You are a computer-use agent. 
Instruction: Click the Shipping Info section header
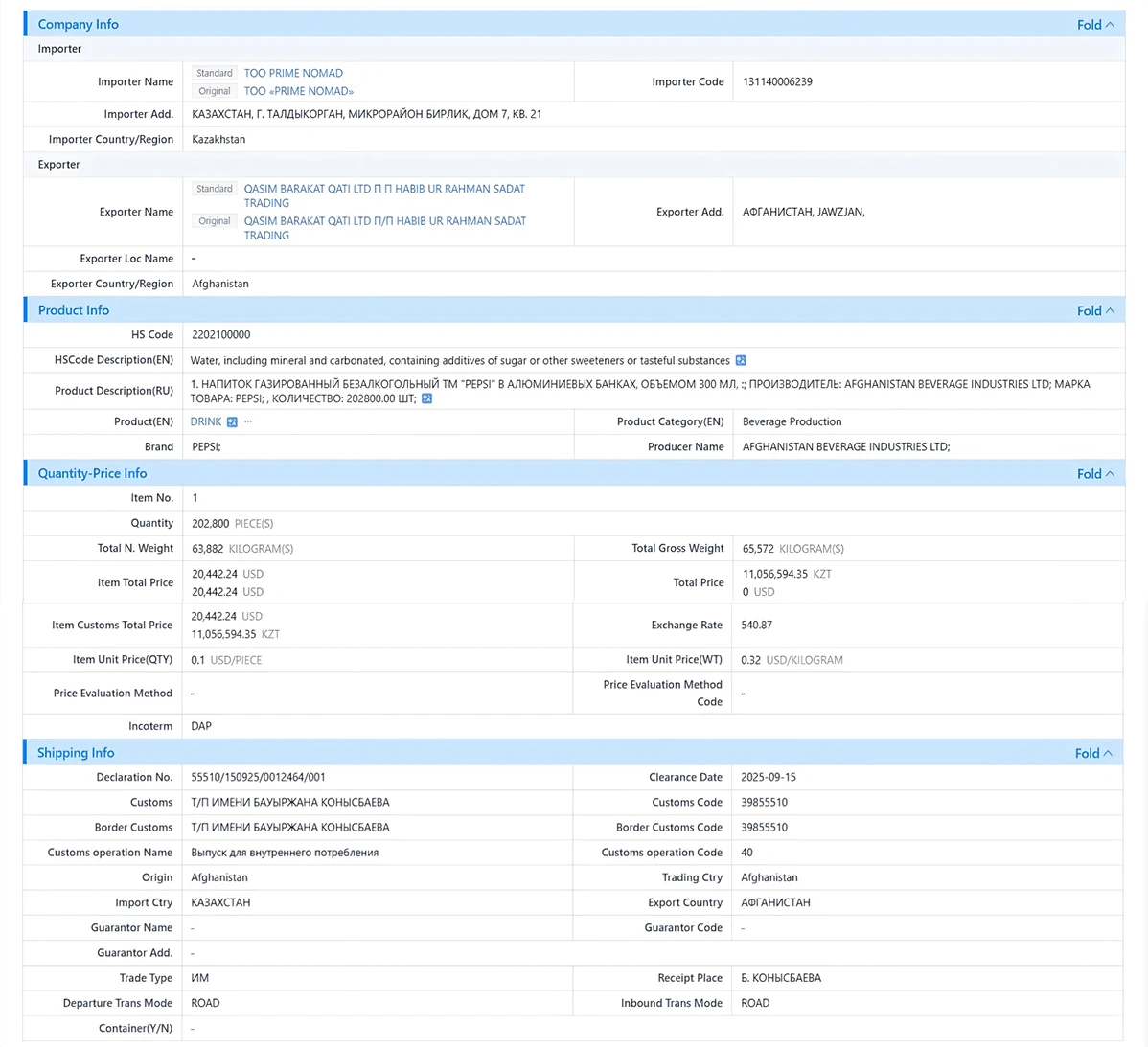[x=76, y=753]
